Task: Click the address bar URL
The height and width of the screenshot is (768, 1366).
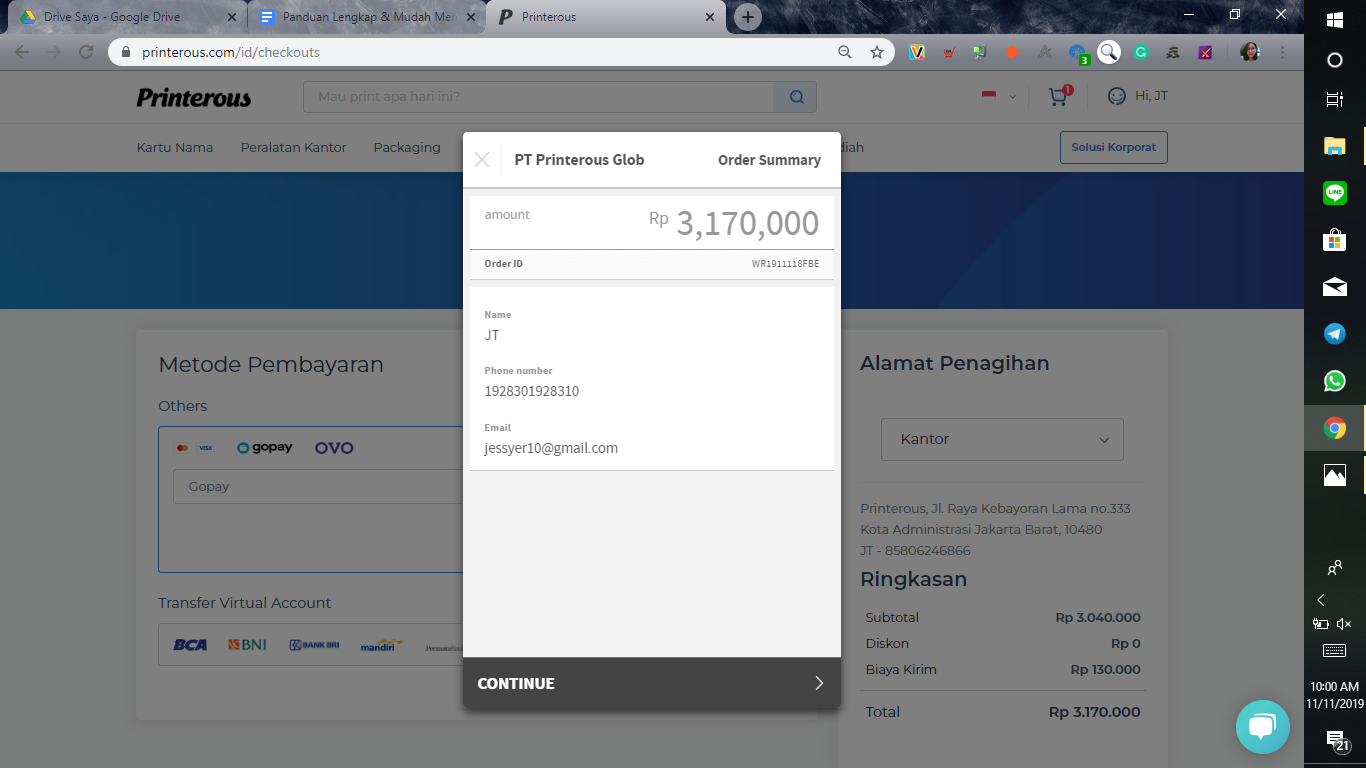Action: coord(231,52)
